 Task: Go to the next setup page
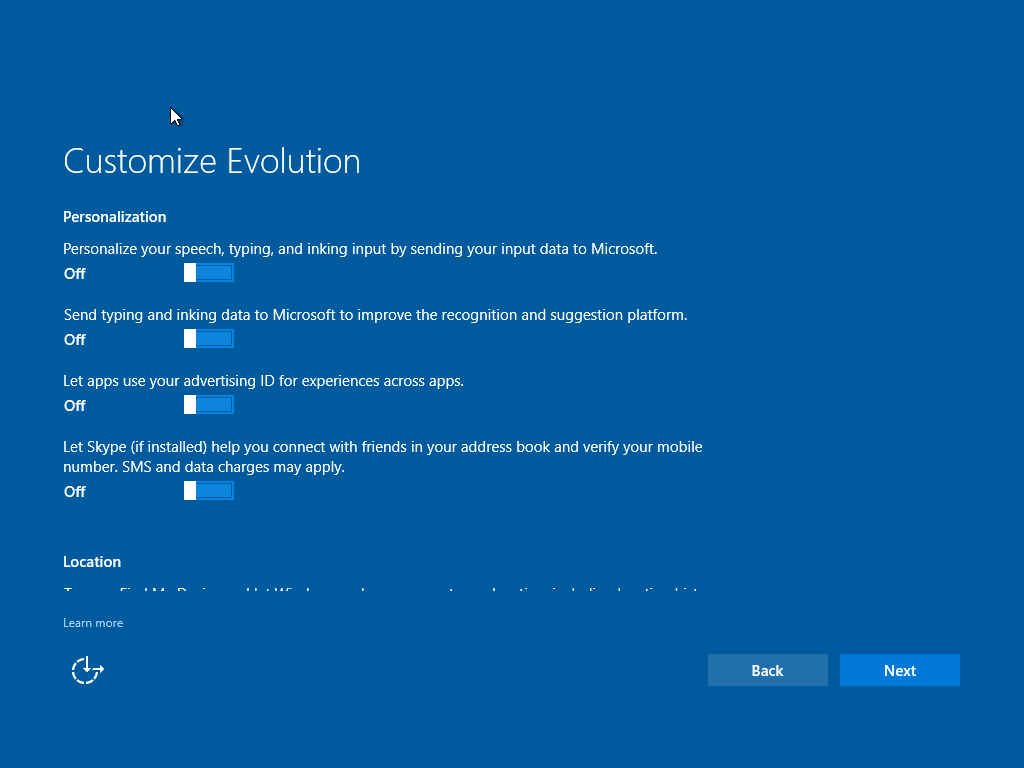coord(899,670)
